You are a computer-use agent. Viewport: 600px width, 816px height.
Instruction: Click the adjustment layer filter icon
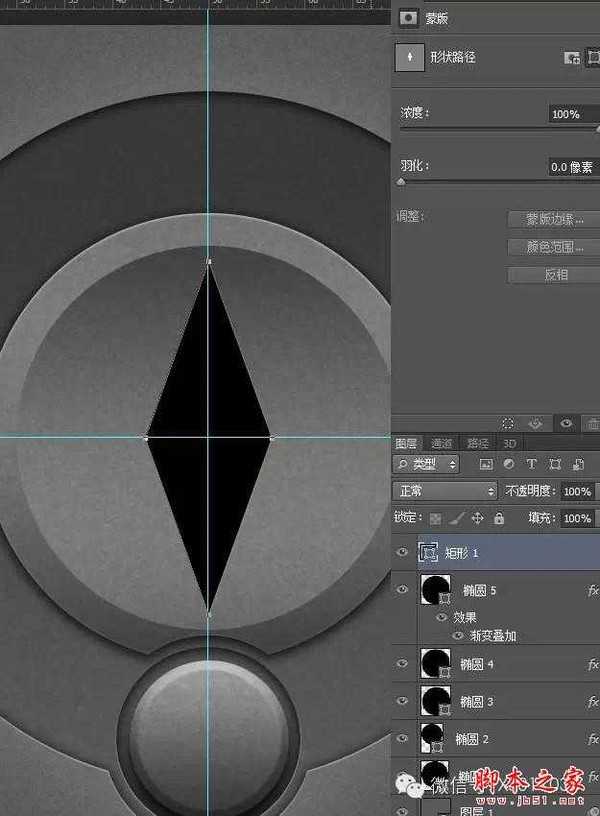click(x=509, y=465)
